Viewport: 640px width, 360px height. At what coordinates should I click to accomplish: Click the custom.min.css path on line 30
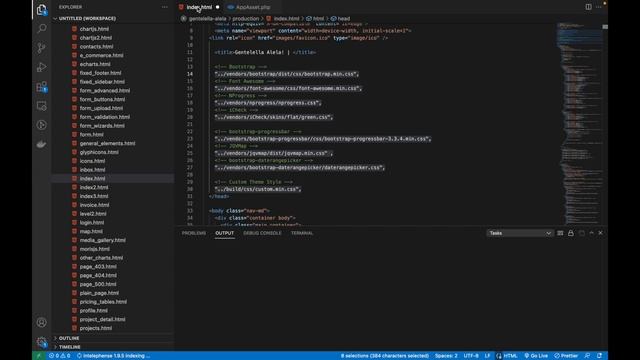pyautogui.click(x=258, y=189)
